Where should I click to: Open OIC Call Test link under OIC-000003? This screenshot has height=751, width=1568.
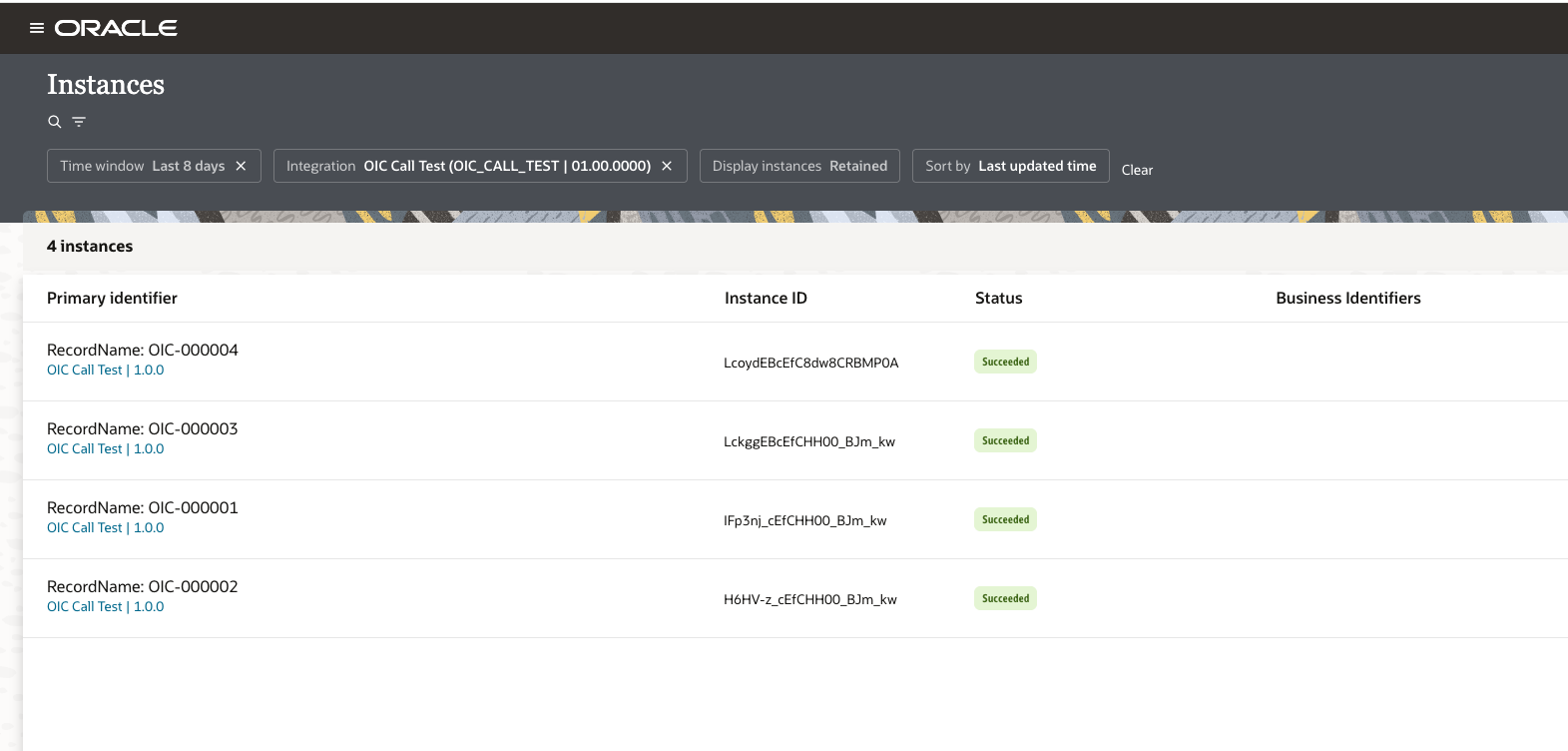coord(105,448)
